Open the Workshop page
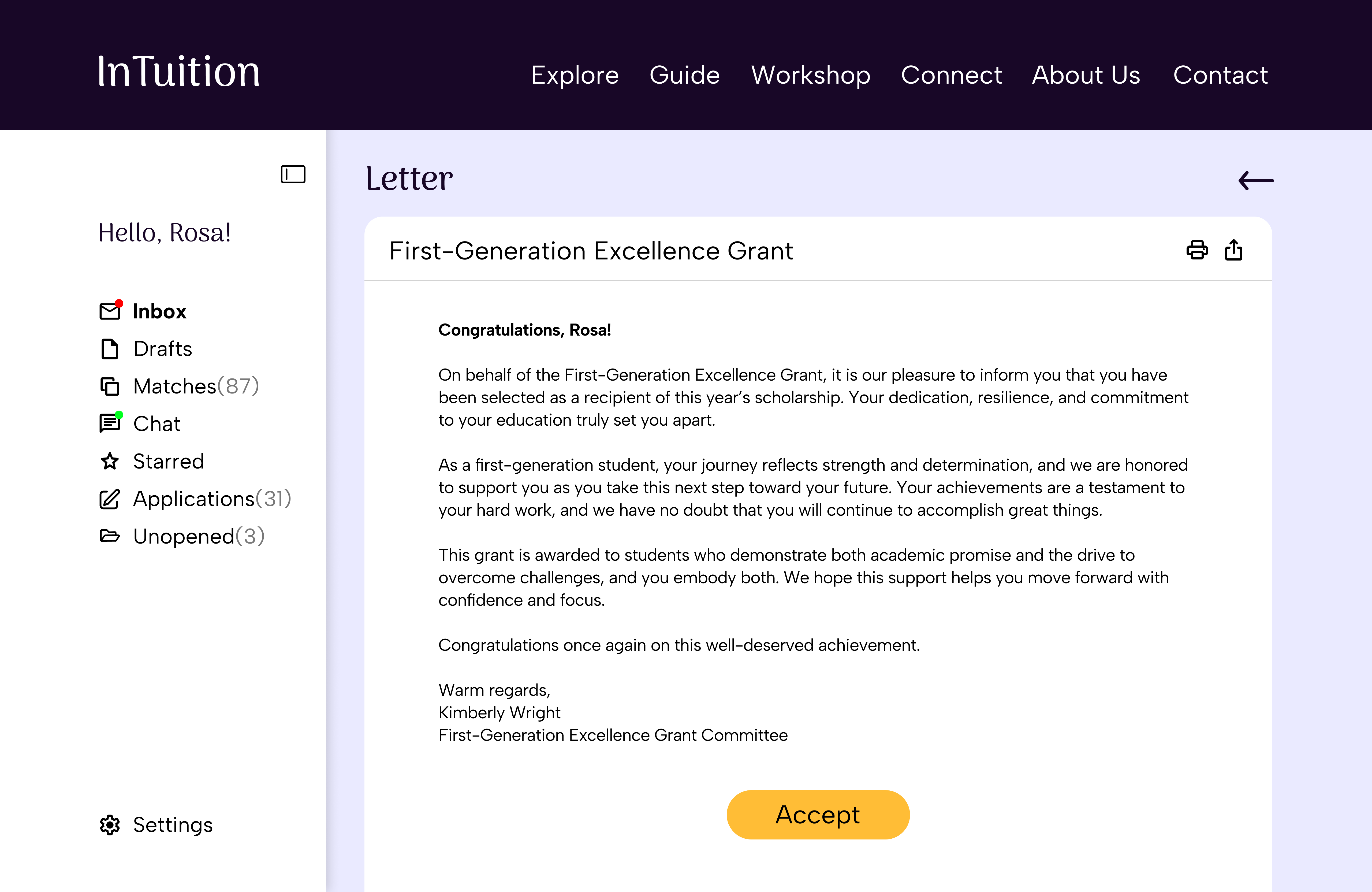The width and height of the screenshot is (1372, 892). click(x=811, y=75)
